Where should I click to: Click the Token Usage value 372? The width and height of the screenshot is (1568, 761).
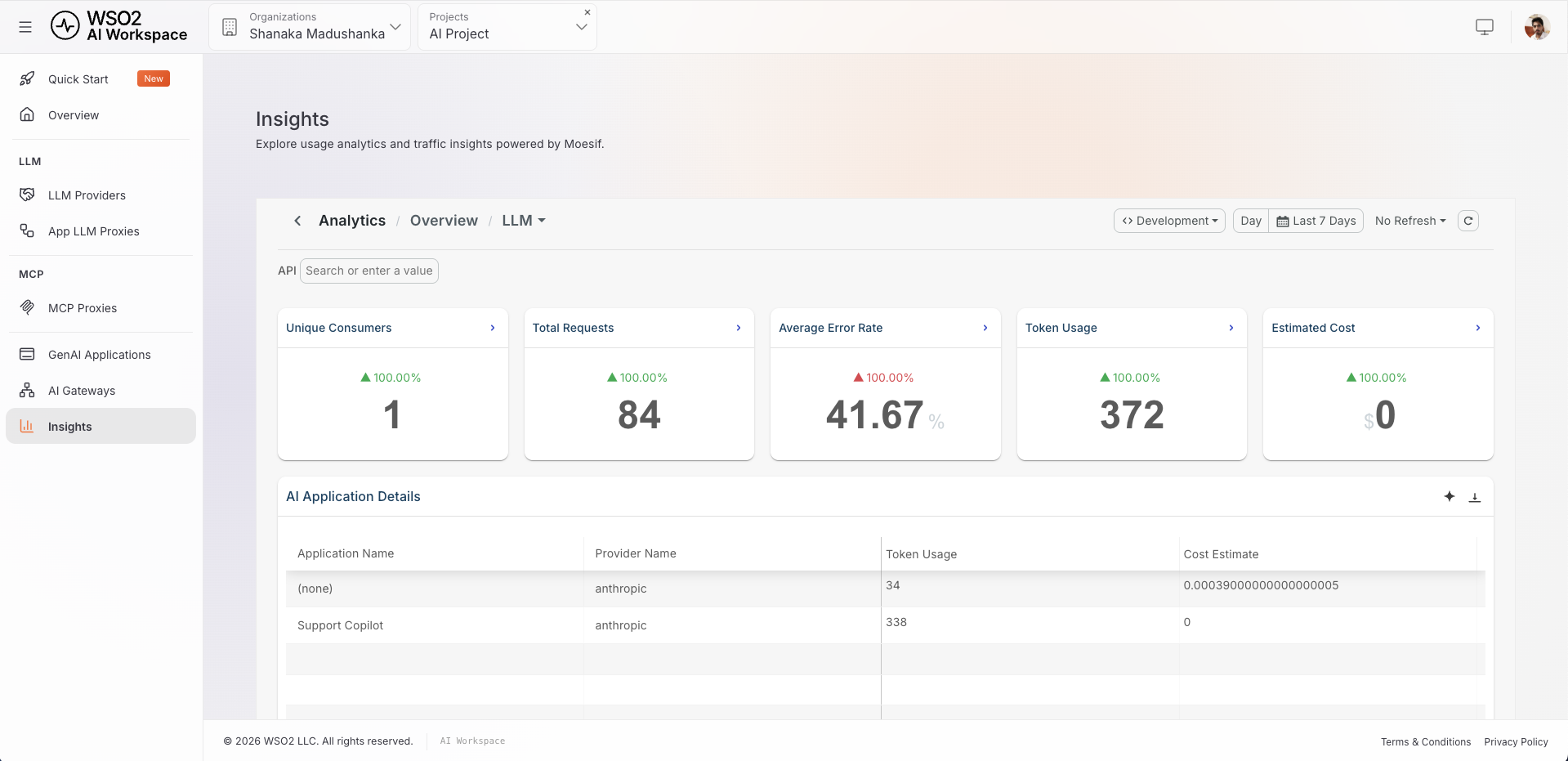tap(1132, 414)
